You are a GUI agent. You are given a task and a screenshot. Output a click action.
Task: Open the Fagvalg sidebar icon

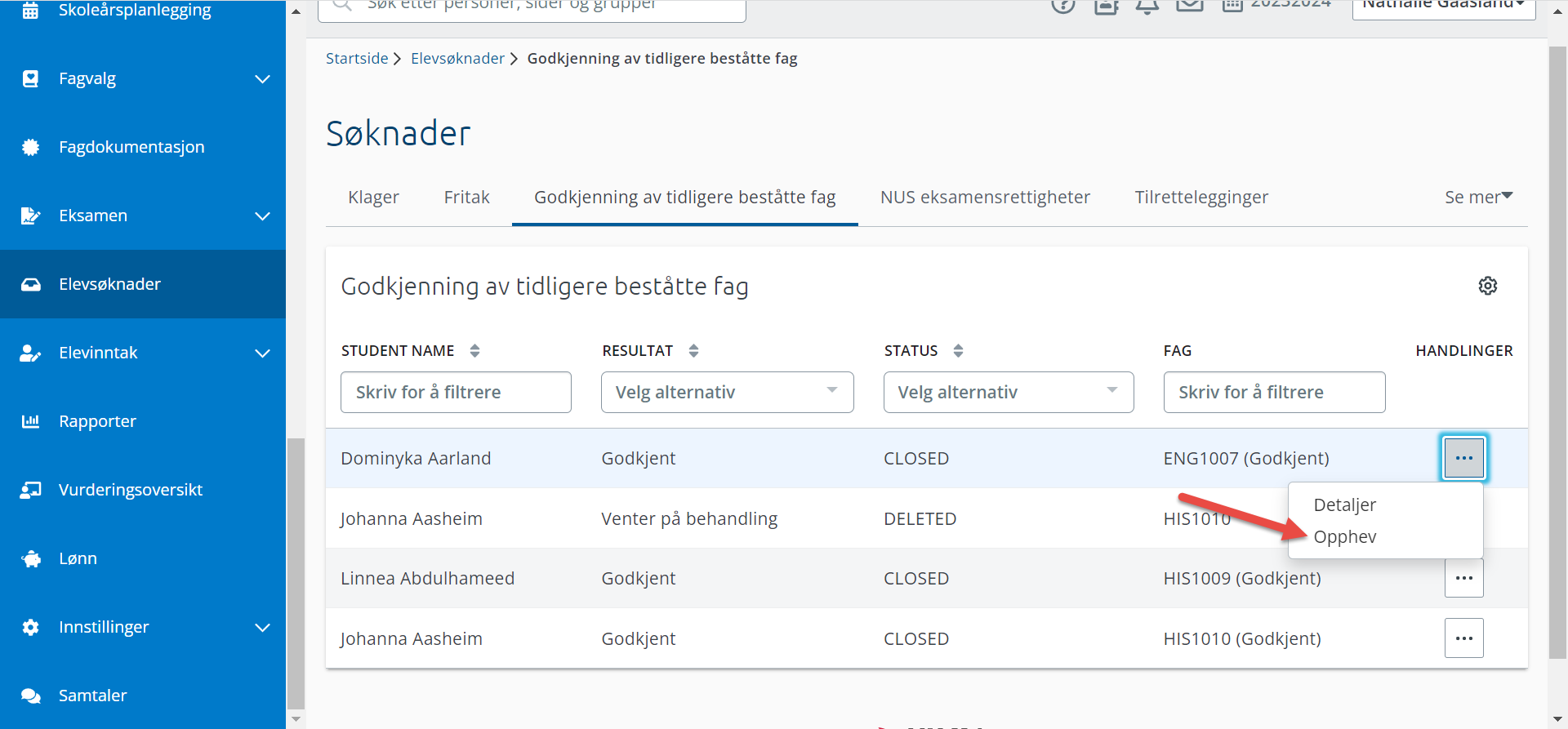point(30,78)
